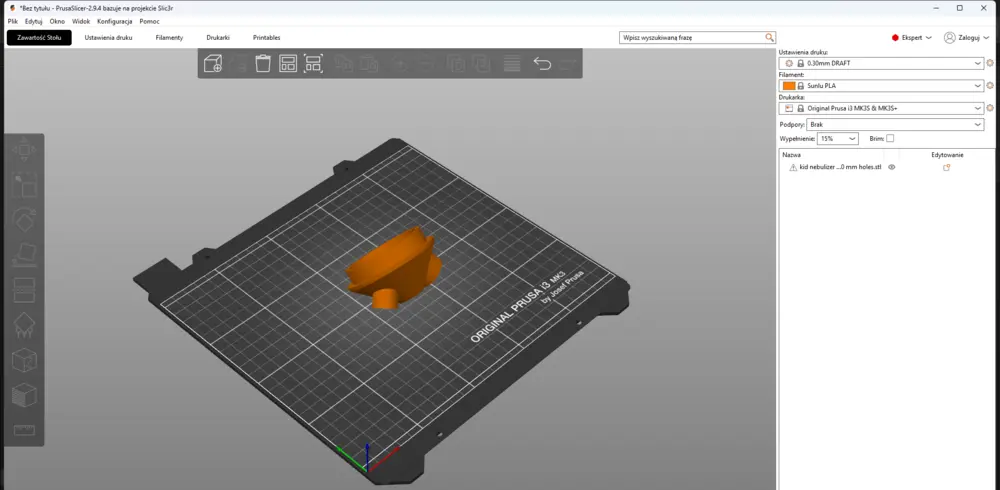Switch to Filamenty tab
Viewport: 1000px width, 490px height.
[x=169, y=38]
